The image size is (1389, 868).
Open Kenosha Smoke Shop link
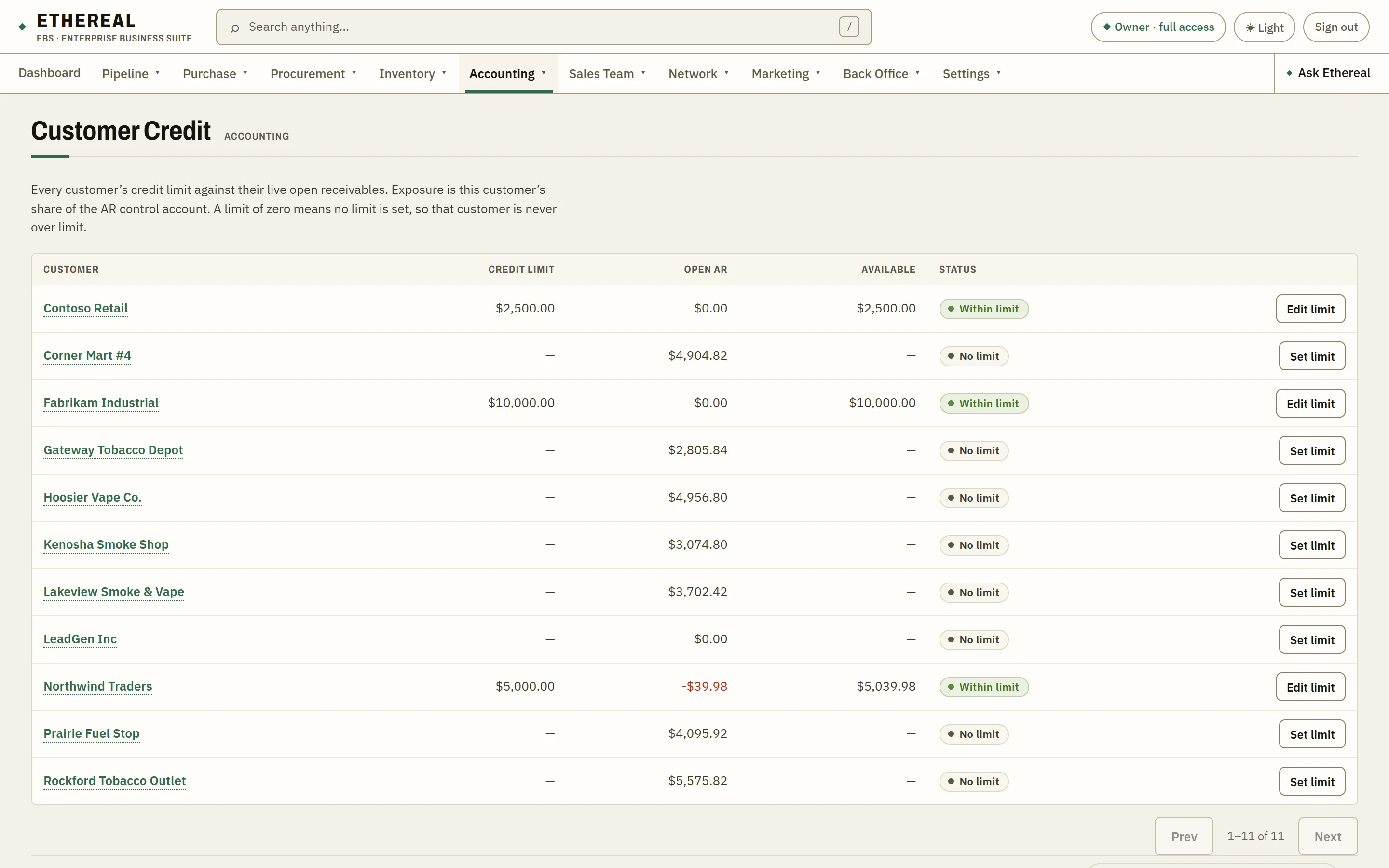(106, 544)
